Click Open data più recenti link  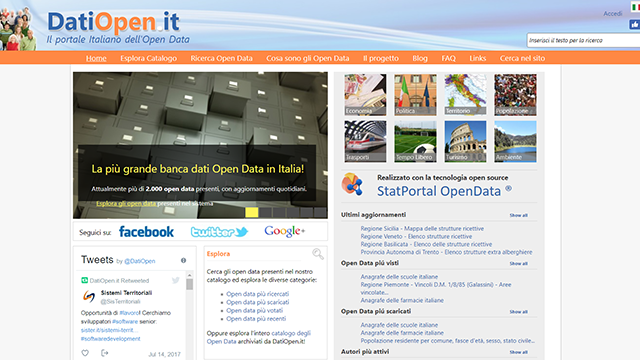[256, 318]
